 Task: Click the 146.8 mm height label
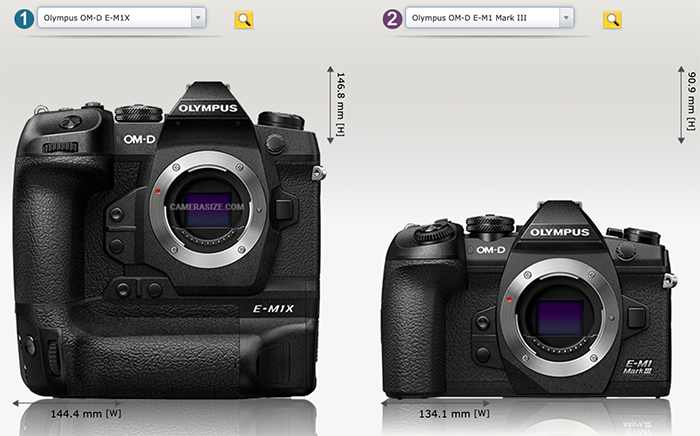coord(341,103)
